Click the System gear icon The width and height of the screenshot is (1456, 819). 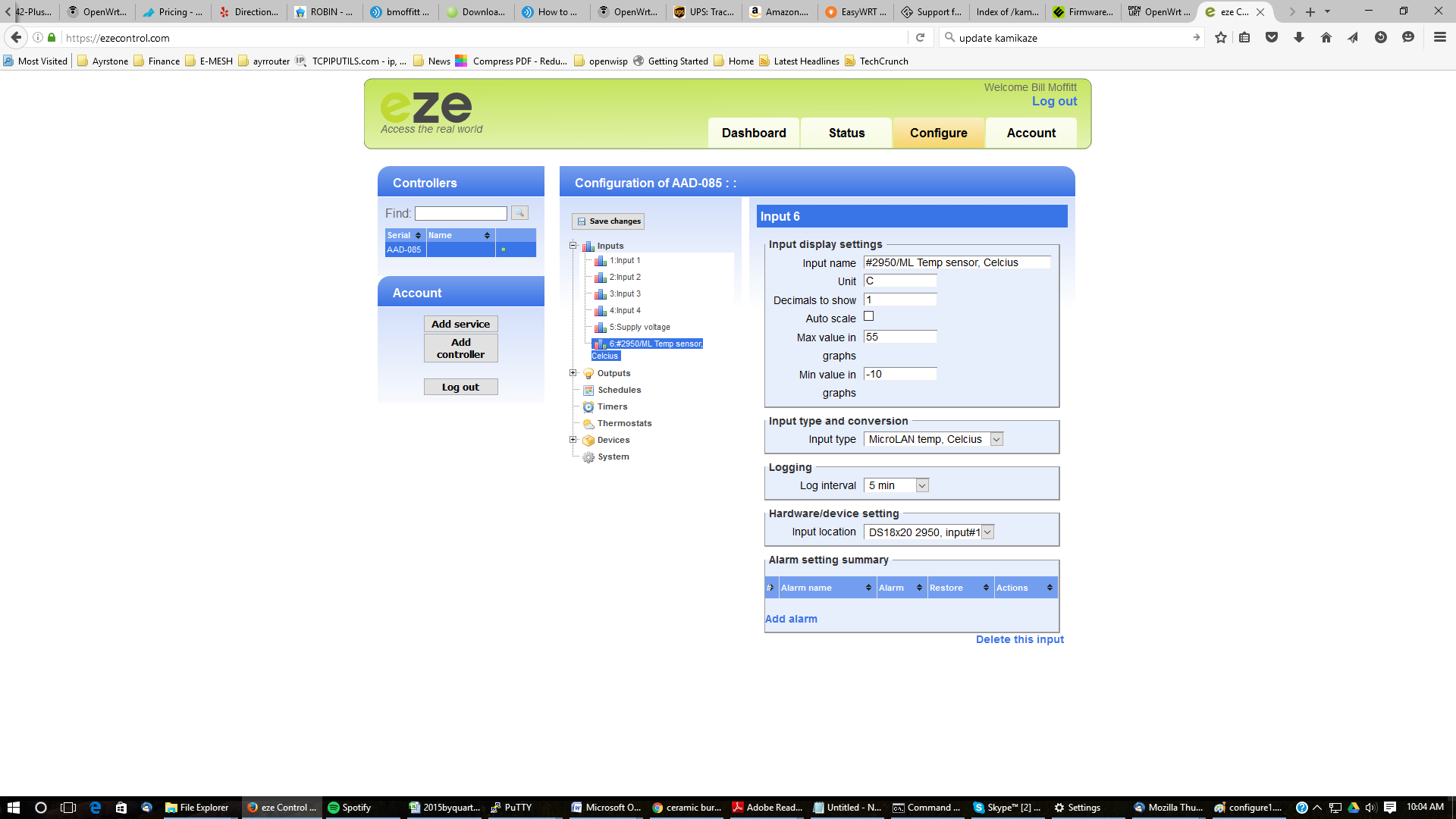pos(588,457)
